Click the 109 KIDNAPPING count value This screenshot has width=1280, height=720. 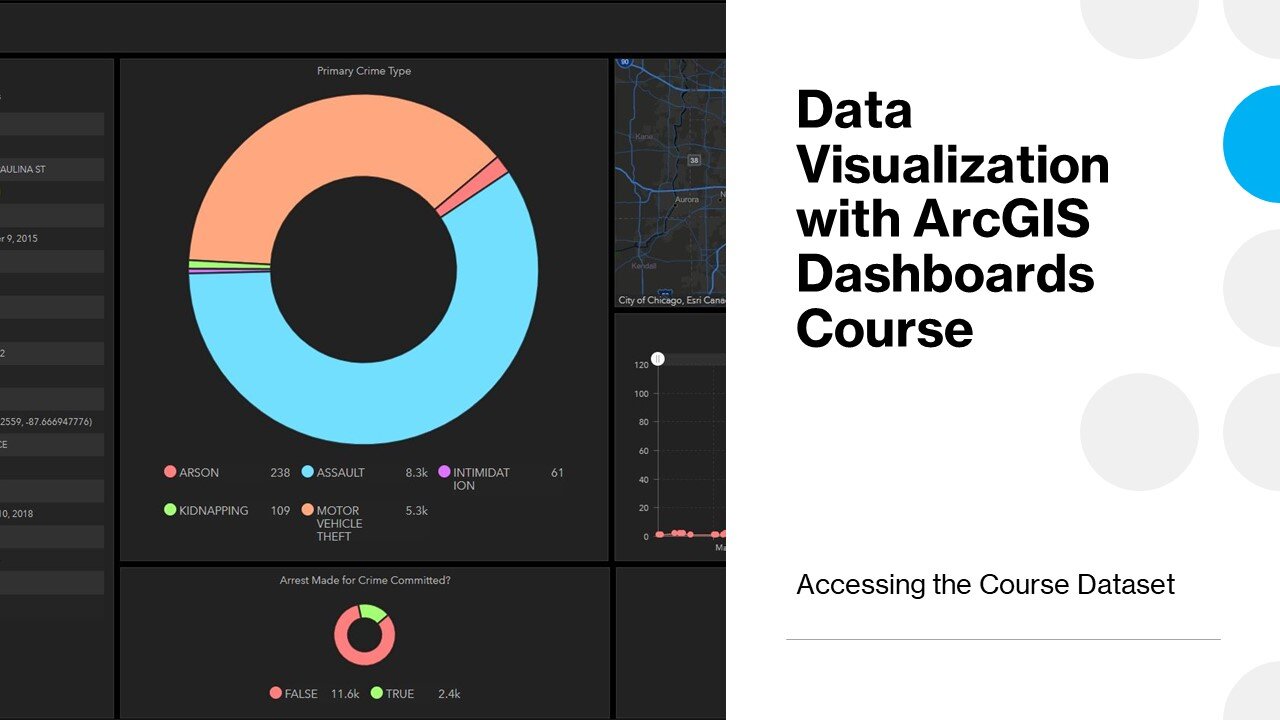280,511
